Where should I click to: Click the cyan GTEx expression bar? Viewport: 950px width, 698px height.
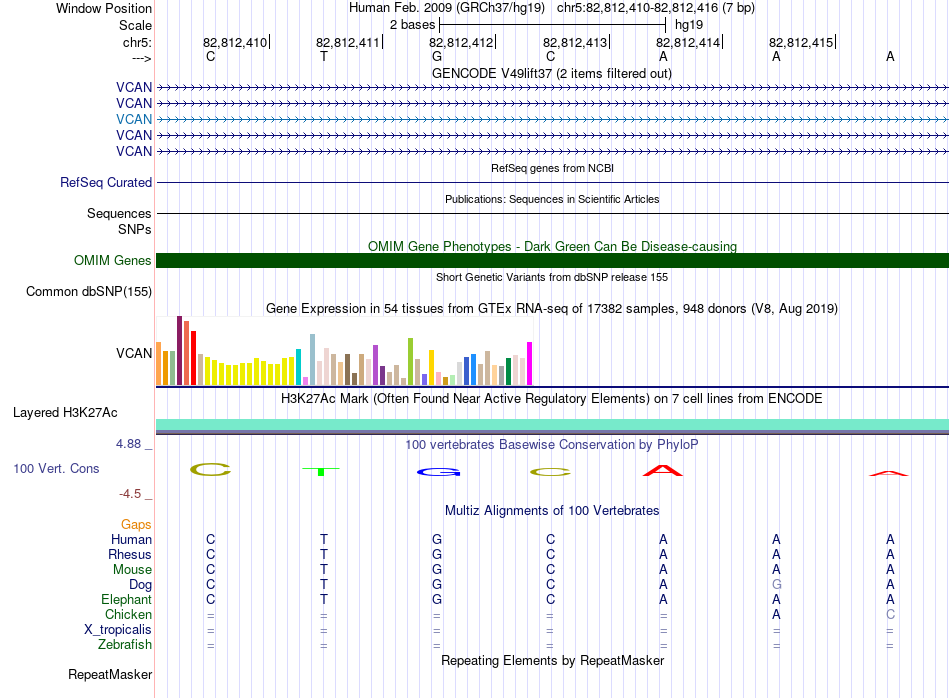pos(298,367)
